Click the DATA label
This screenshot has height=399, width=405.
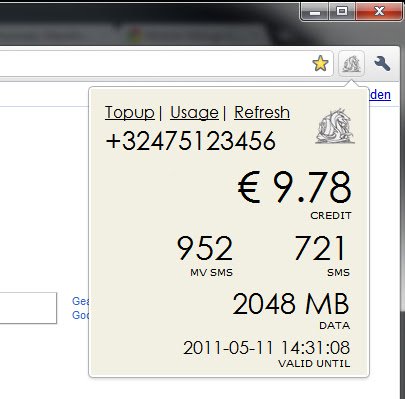335,325
